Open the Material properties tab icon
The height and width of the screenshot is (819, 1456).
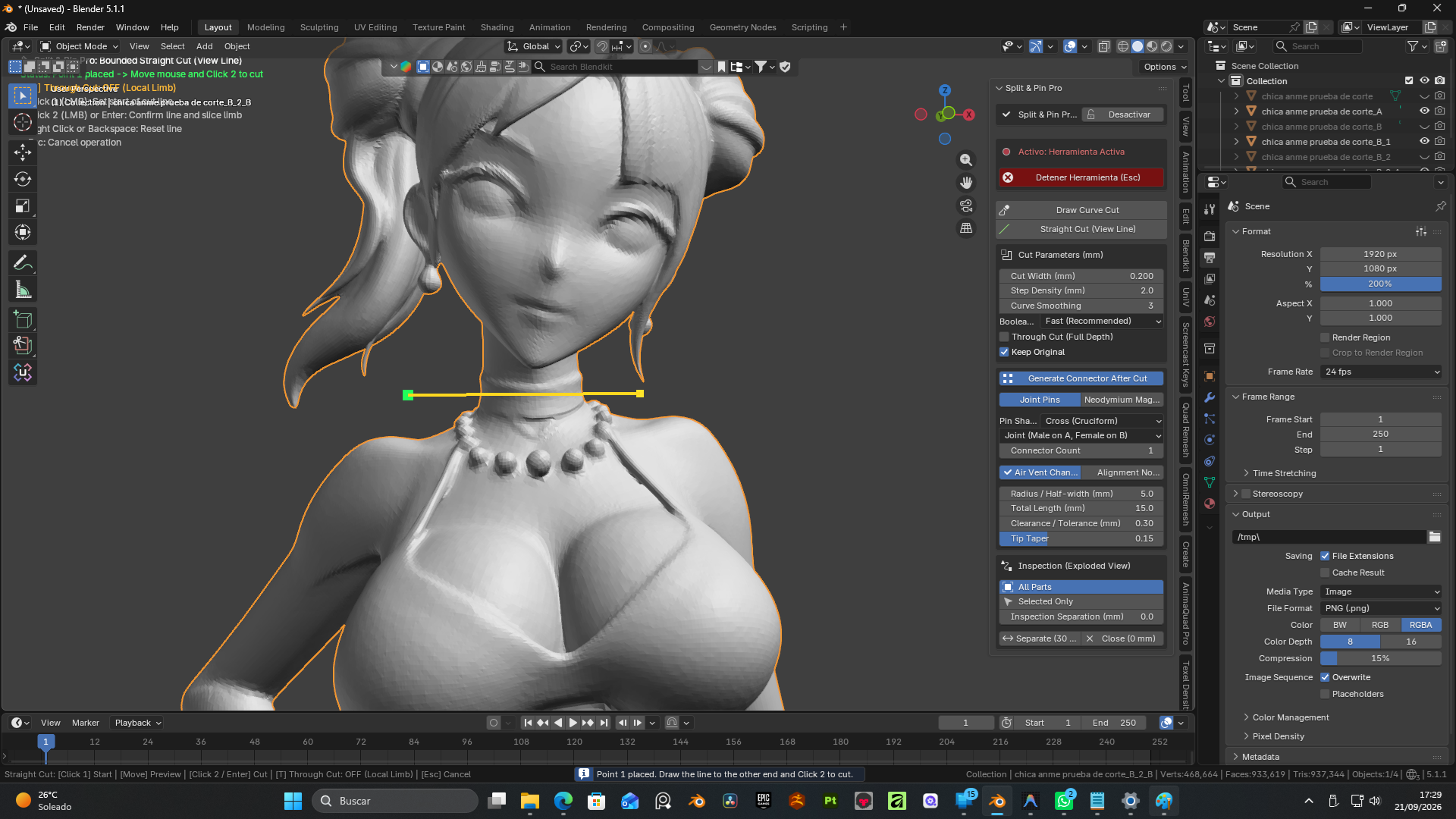click(1210, 504)
